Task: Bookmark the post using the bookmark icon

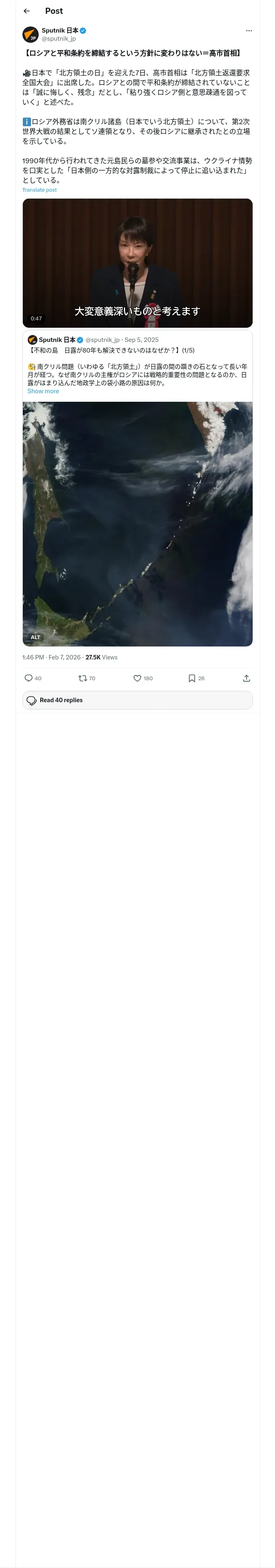Action: pyautogui.click(x=191, y=678)
